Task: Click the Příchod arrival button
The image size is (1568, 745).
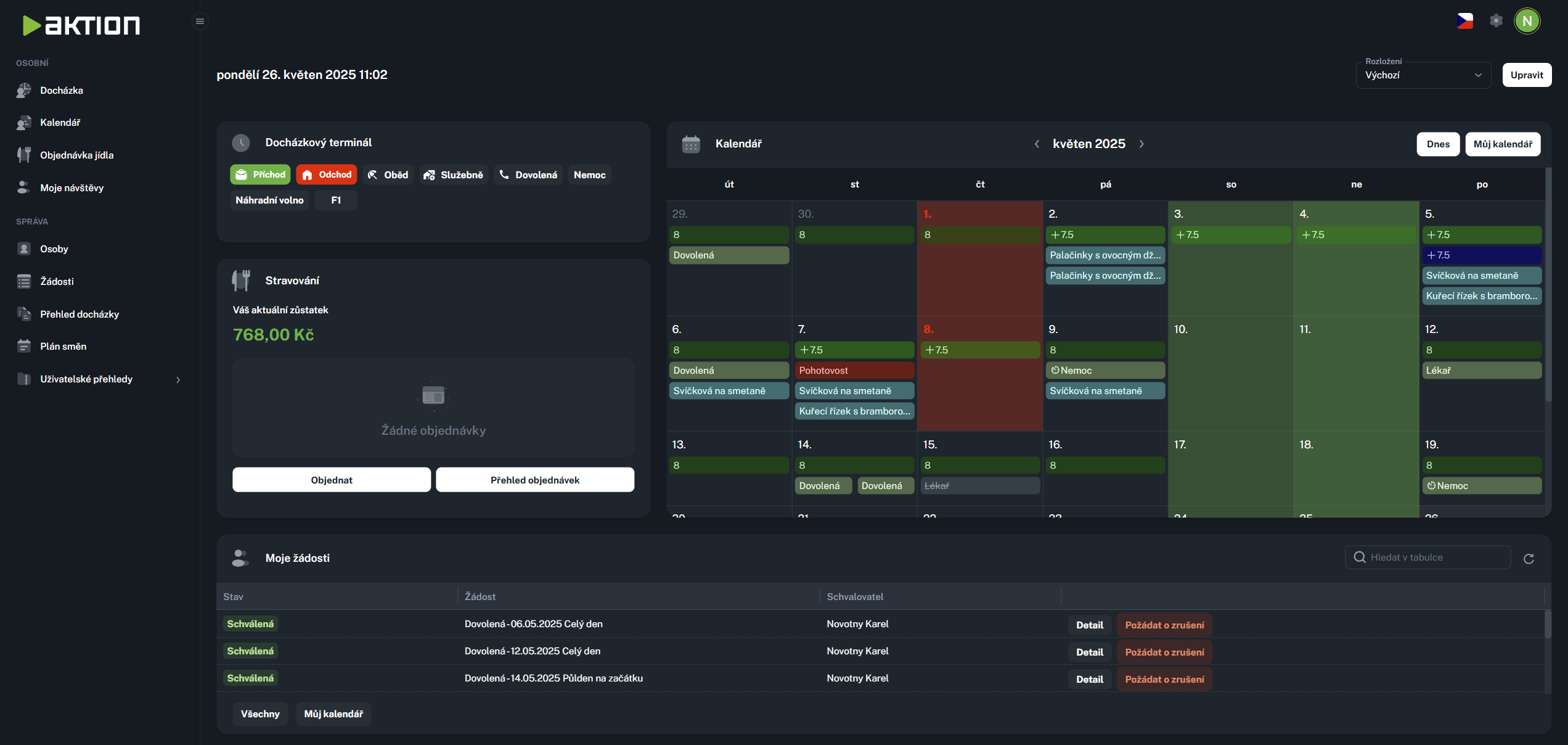Action: (x=260, y=175)
